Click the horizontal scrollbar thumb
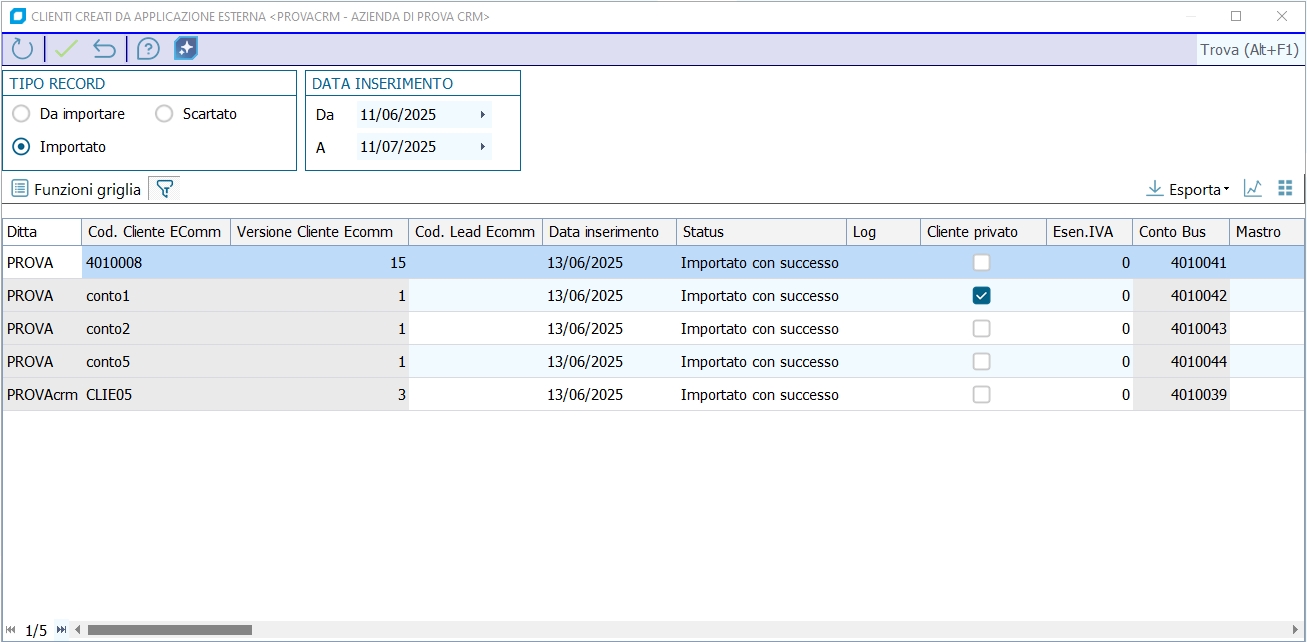Screen dimensions: 1307x642 [x=169, y=630]
